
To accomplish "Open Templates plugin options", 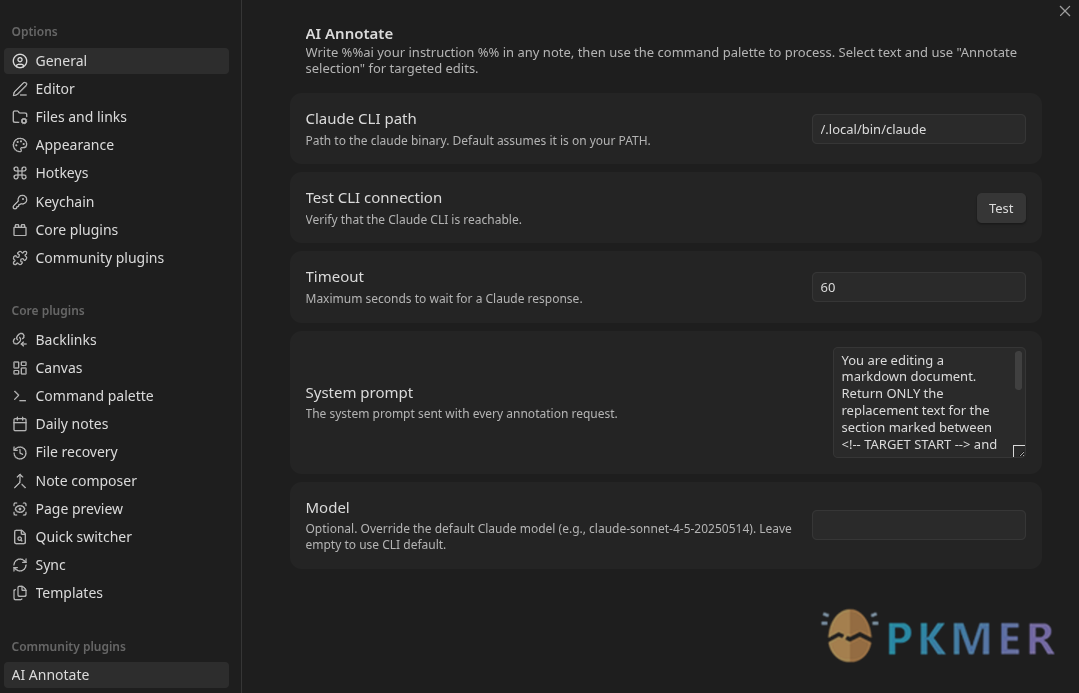I will pyautogui.click(x=116, y=593).
